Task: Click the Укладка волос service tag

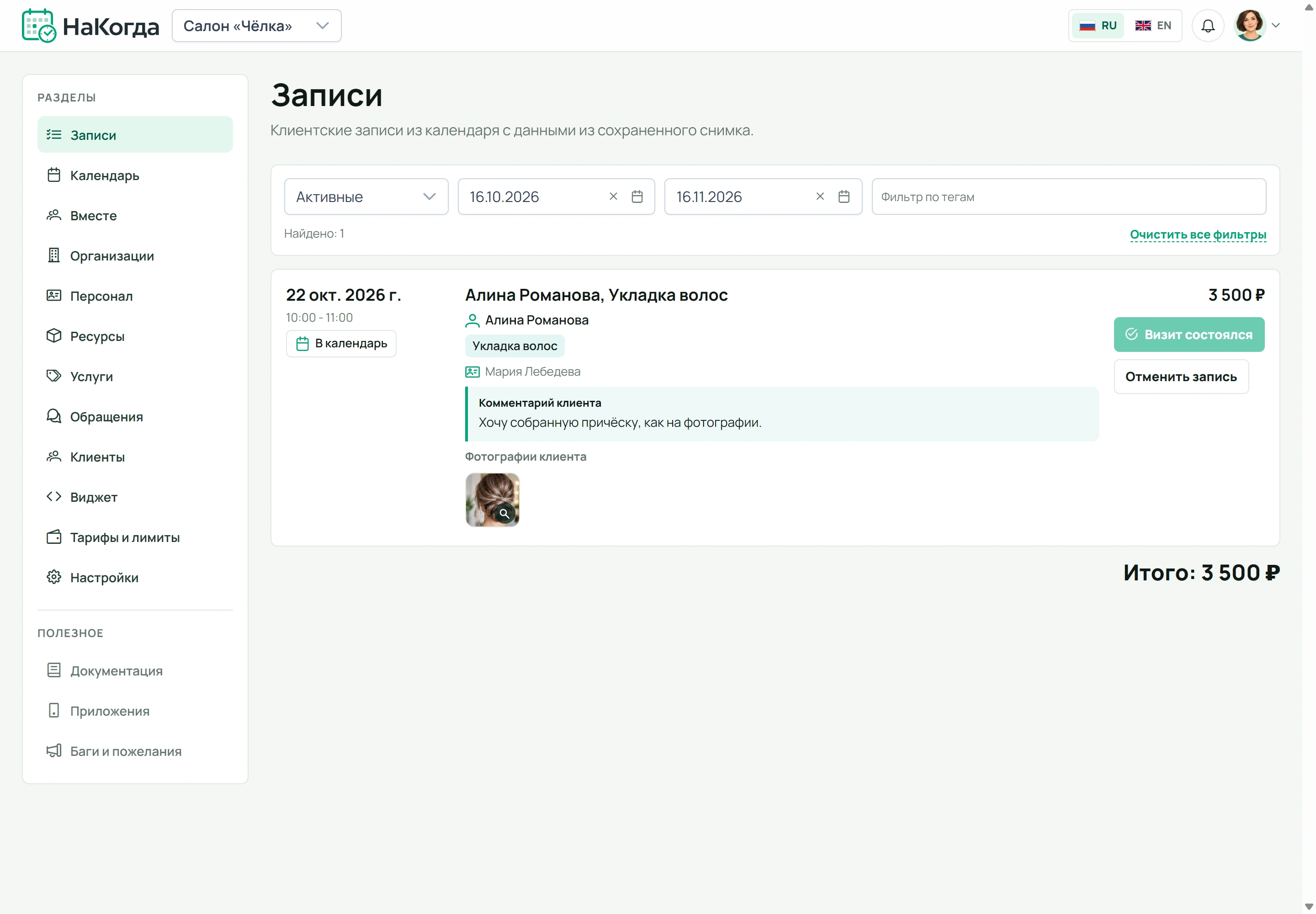Action: (x=515, y=346)
